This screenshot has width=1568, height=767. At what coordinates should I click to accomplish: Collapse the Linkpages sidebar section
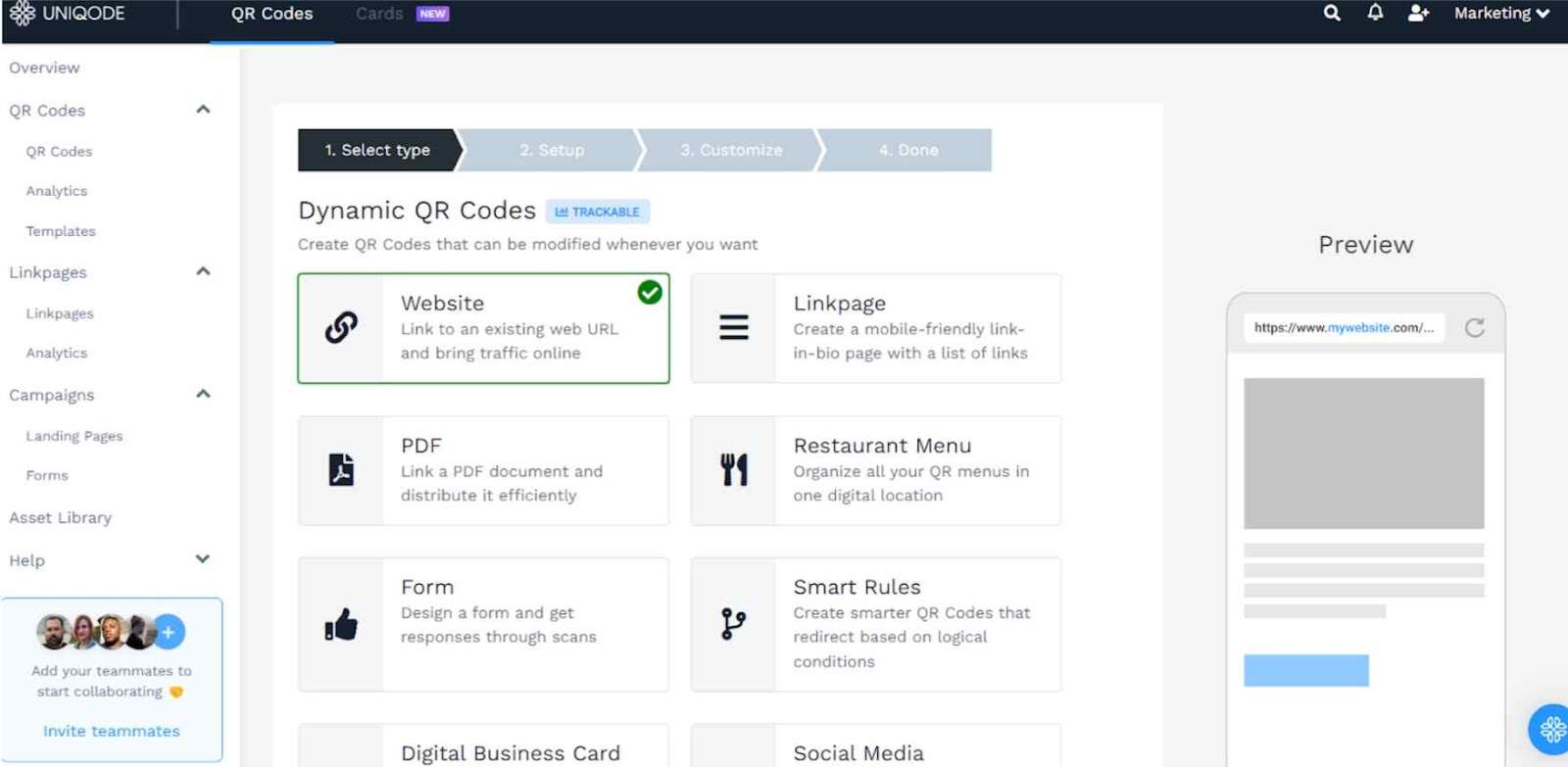203,271
